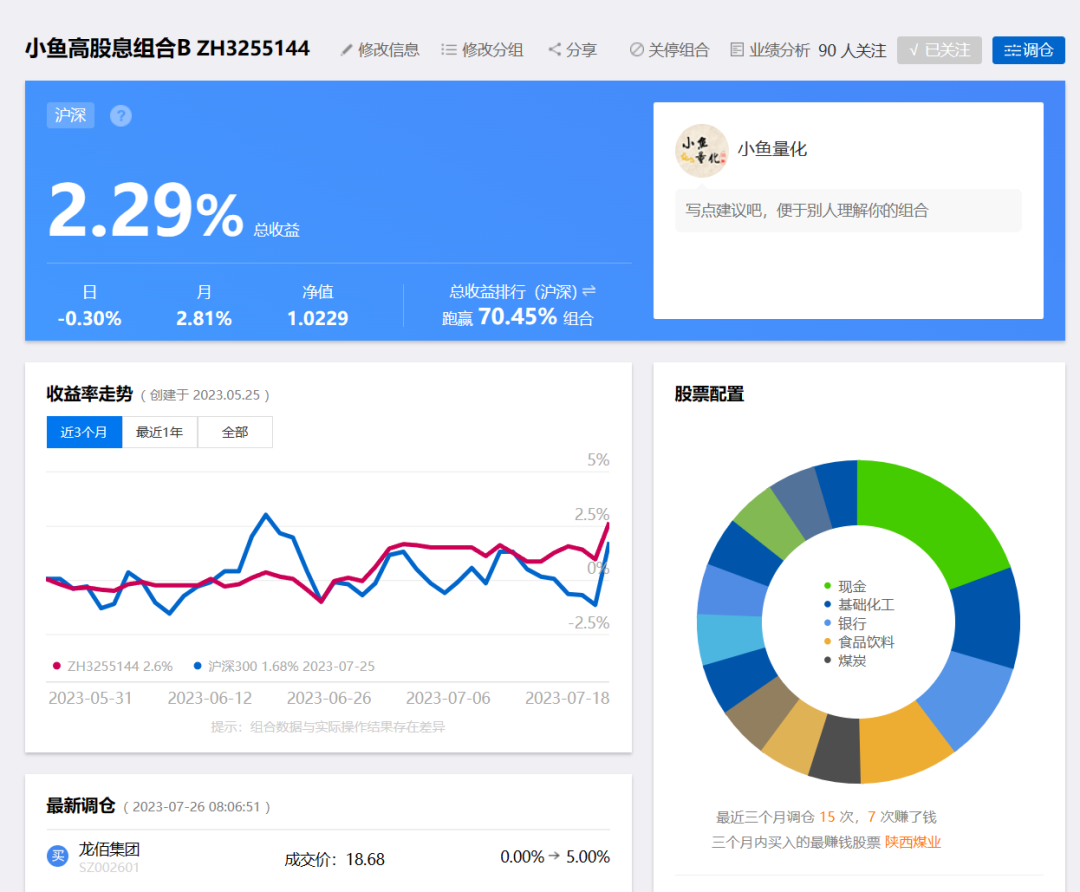Open the 龙佰集团 stock entry
The width and height of the screenshot is (1080, 892).
[x=109, y=849]
